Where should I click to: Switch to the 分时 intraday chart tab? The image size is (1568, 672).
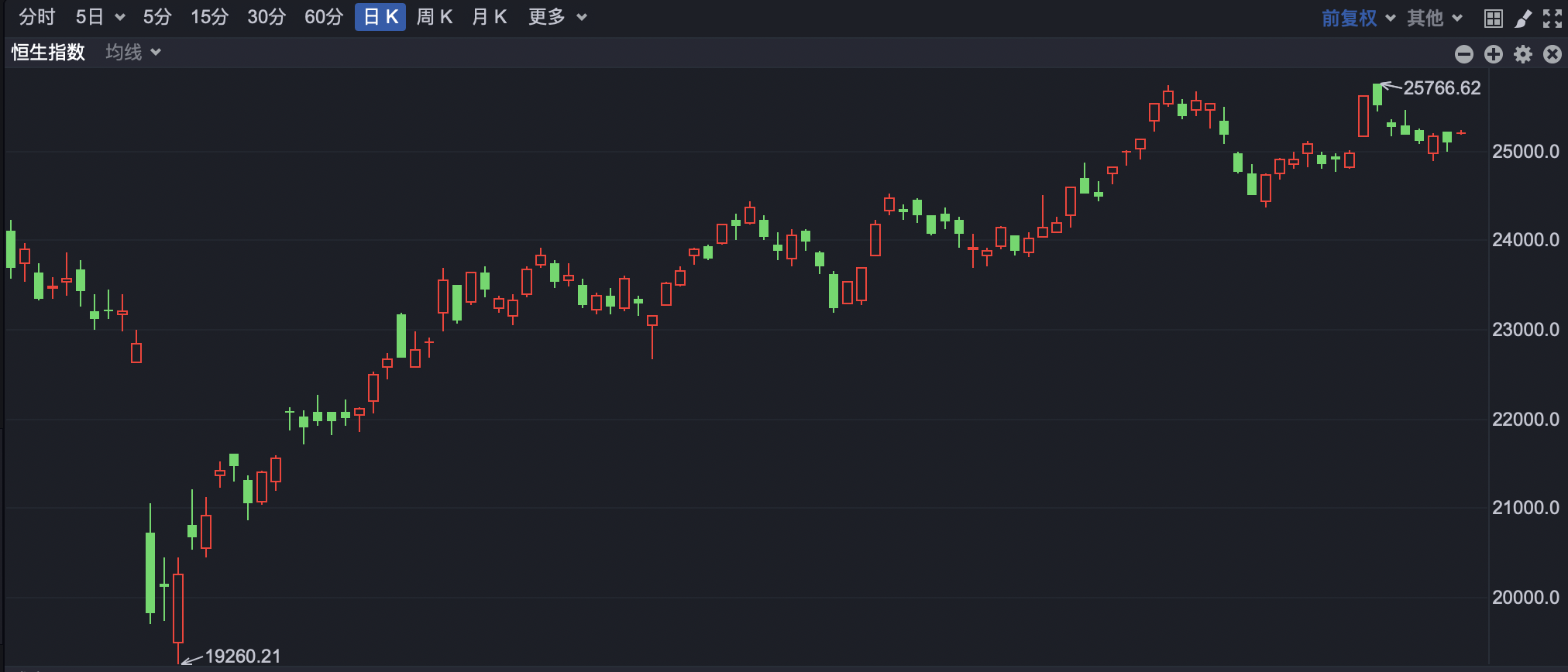coord(37,17)
